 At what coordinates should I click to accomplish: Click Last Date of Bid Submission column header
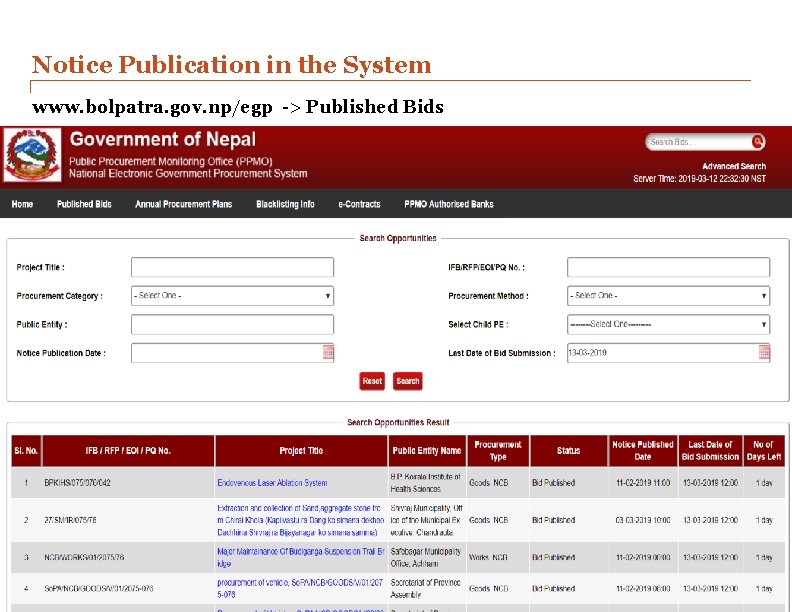point(710,451)
